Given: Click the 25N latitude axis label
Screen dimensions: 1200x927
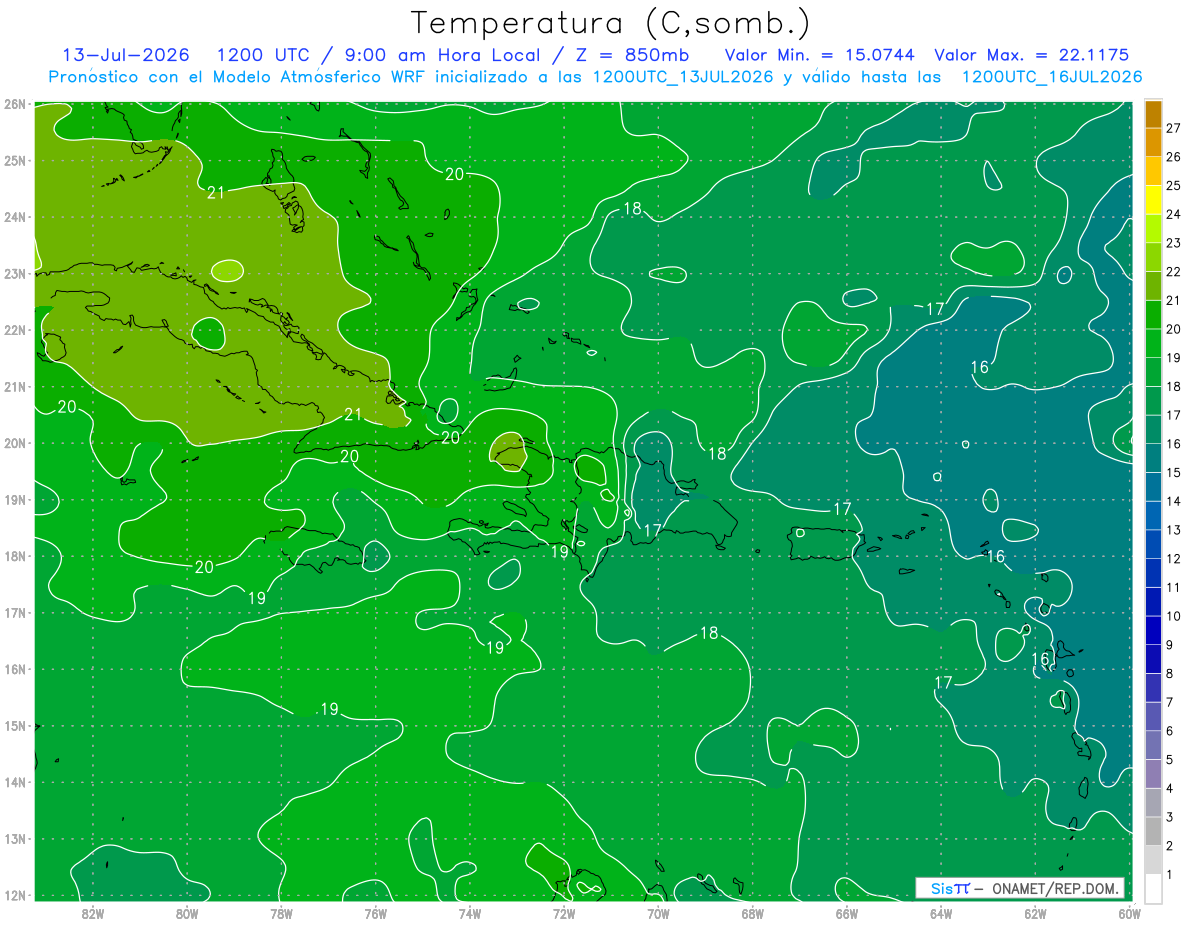Looking at the screenshot, I should click(14, 160).
